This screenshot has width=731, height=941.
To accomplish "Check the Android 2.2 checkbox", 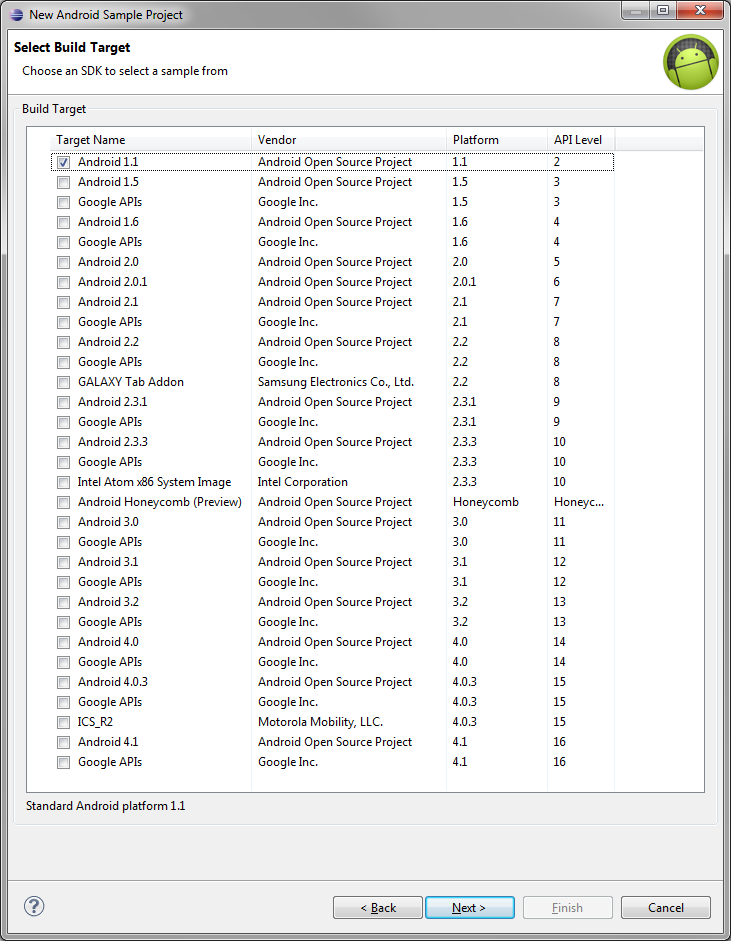I will (x=64, y=342).
